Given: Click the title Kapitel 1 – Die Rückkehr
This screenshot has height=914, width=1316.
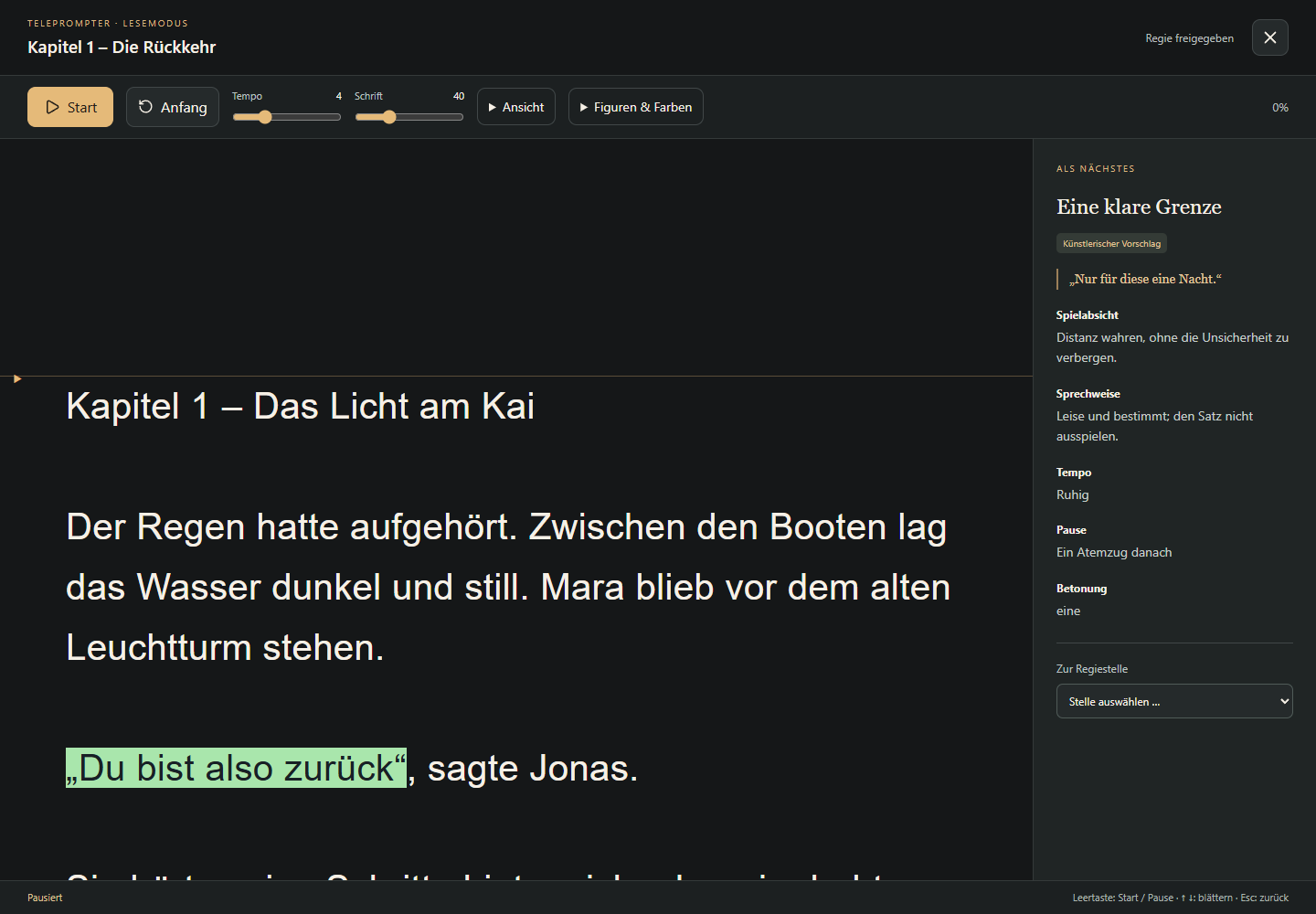Looking at the screenshot, I should coord(122,48).
